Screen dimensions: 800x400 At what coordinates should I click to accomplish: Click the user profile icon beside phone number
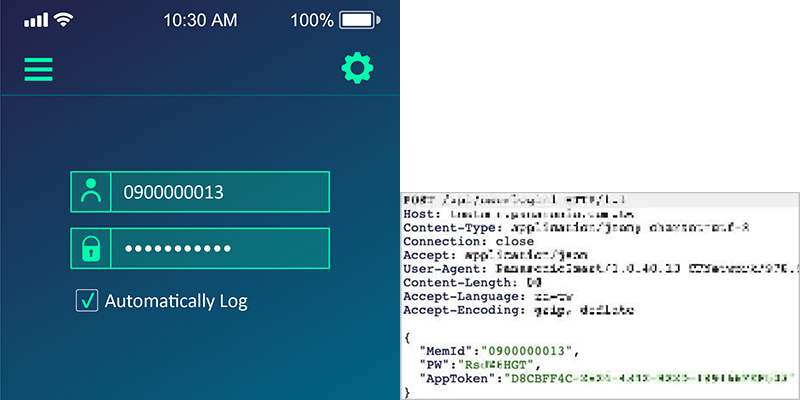coord(91,191)
